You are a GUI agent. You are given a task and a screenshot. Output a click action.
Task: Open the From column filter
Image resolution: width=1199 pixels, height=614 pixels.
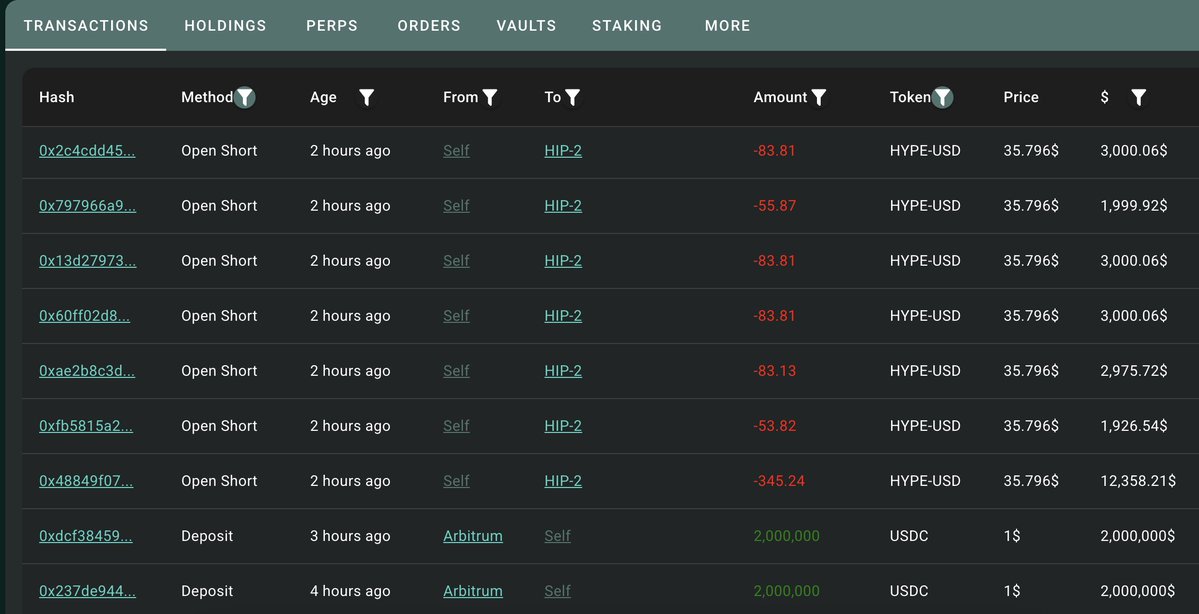click(x=489, y=97)
